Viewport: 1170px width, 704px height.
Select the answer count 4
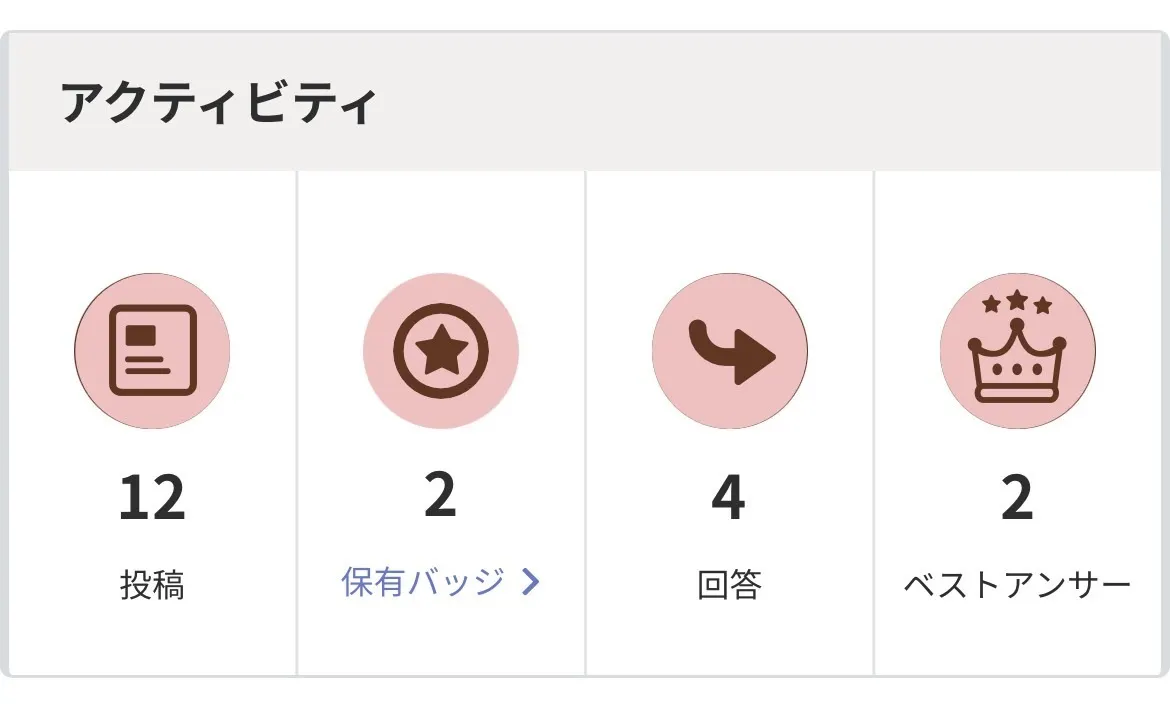(728, 497)
